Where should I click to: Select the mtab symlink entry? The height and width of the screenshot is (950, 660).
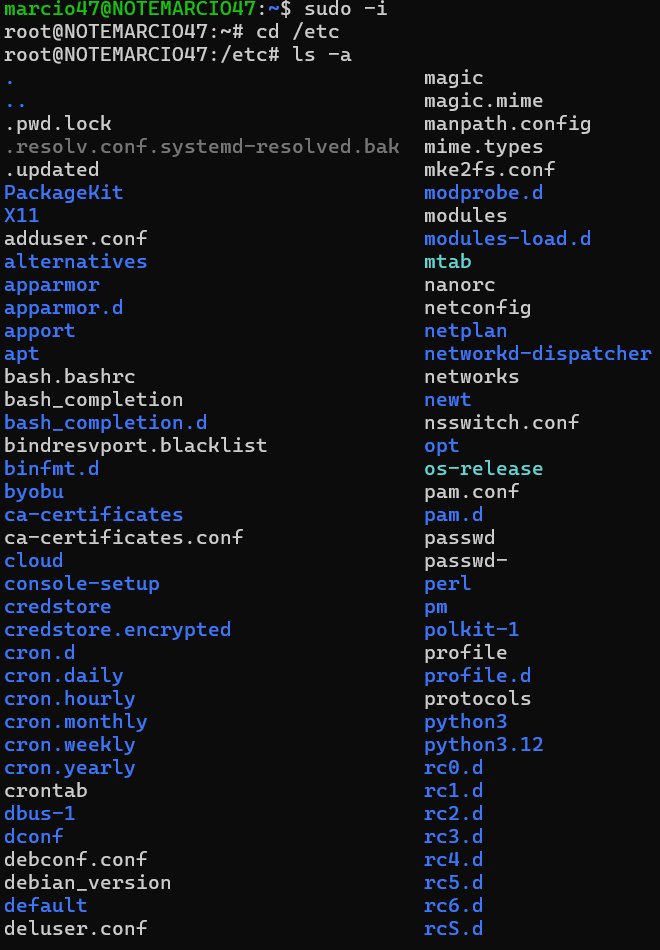[x=447, y=261]
